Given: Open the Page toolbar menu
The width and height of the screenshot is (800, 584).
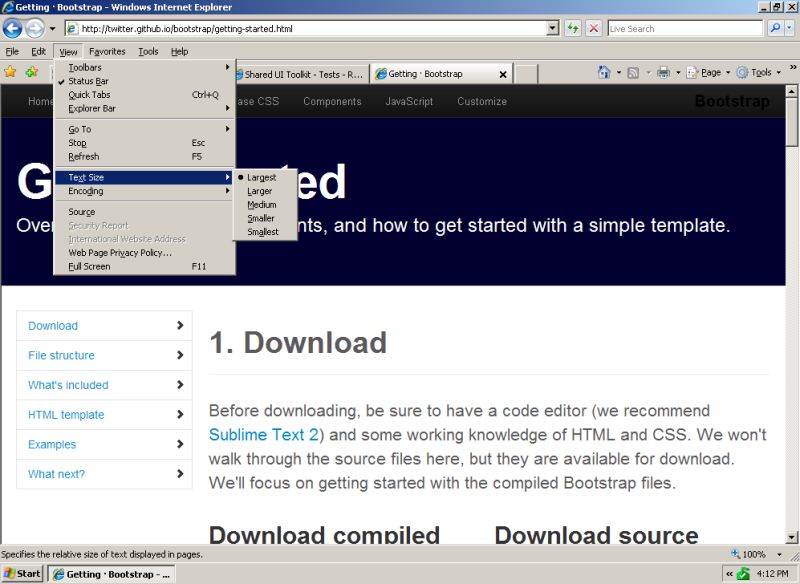Looking at the screenshot, I should click(708, 72).
